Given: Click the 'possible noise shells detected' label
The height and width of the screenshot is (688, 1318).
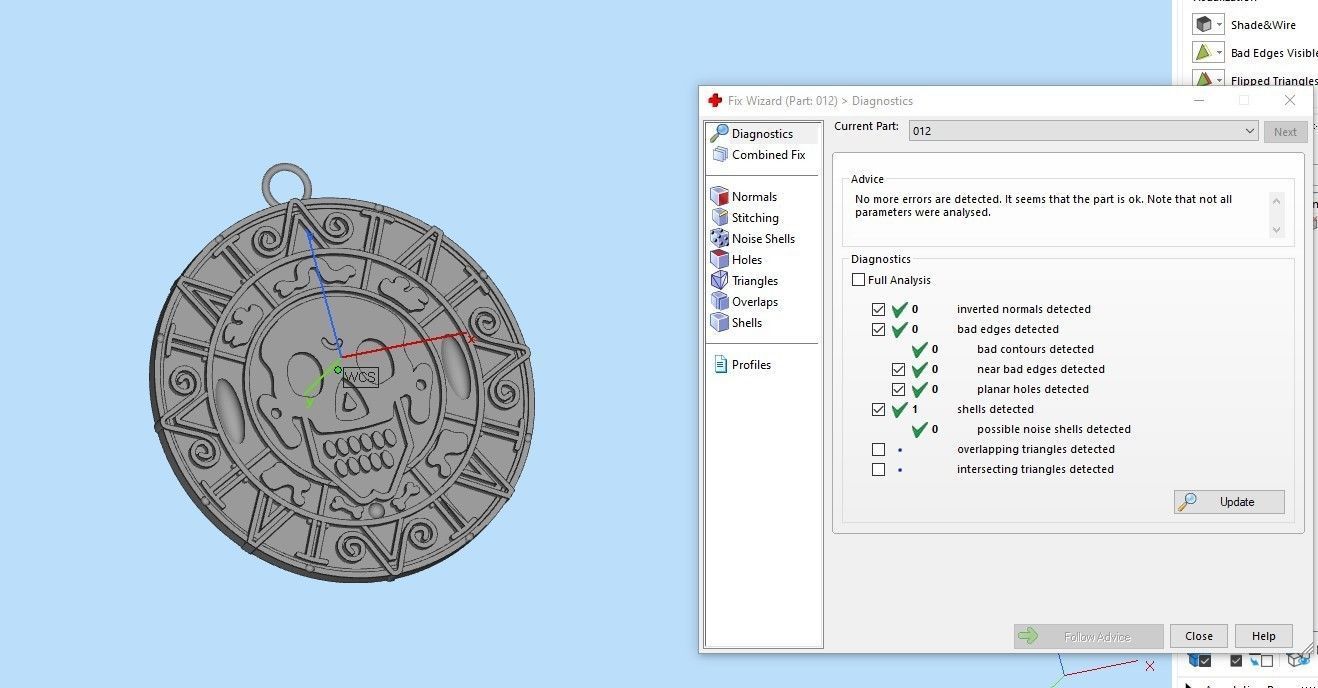Looking at the screenshot, I should point(1054,429).
